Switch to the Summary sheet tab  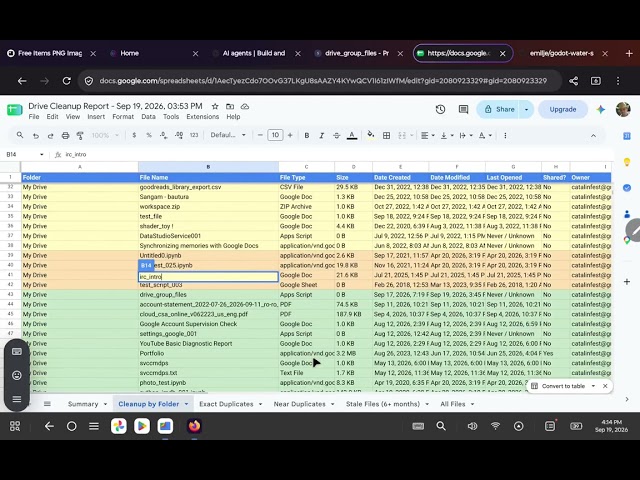point(83,404)
